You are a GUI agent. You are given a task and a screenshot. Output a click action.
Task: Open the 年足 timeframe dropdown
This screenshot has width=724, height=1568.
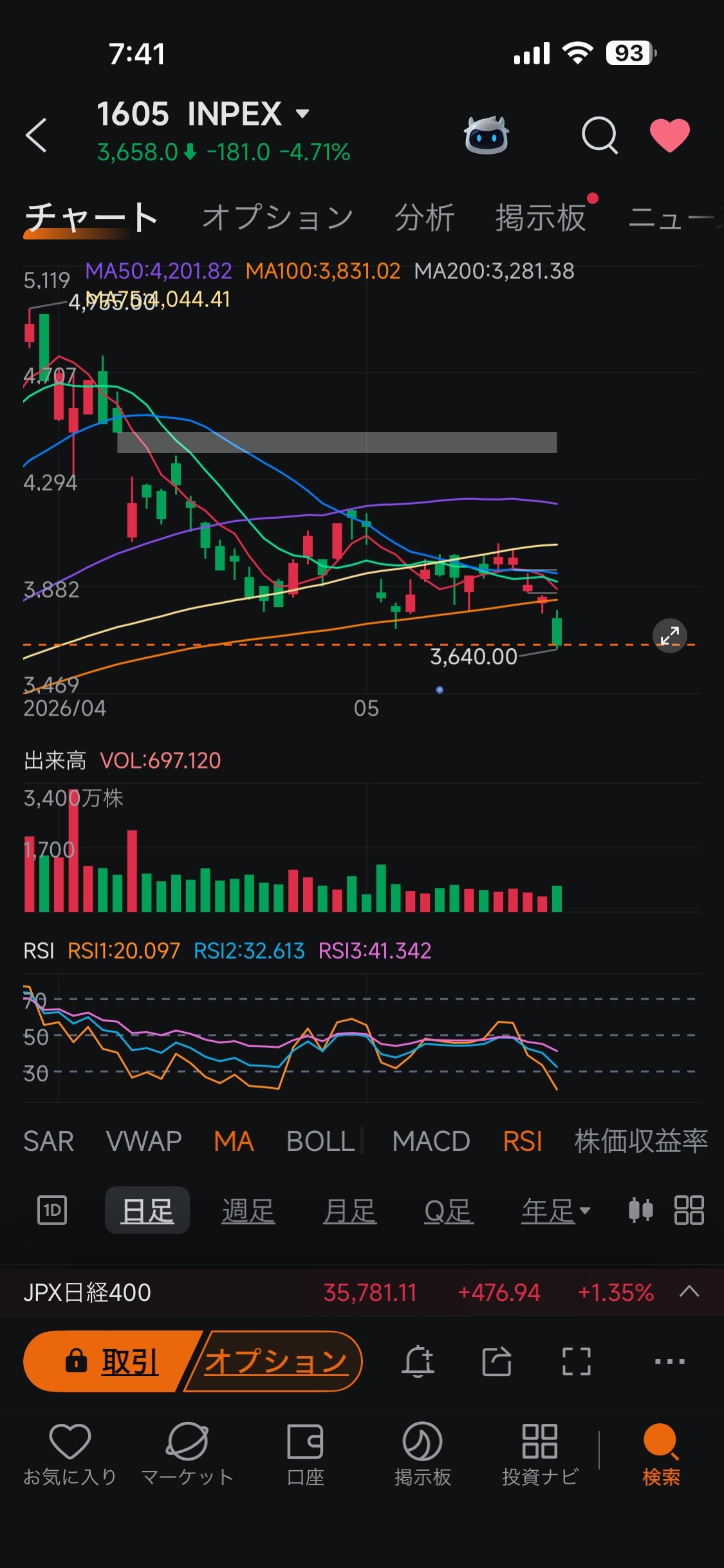556,1210
